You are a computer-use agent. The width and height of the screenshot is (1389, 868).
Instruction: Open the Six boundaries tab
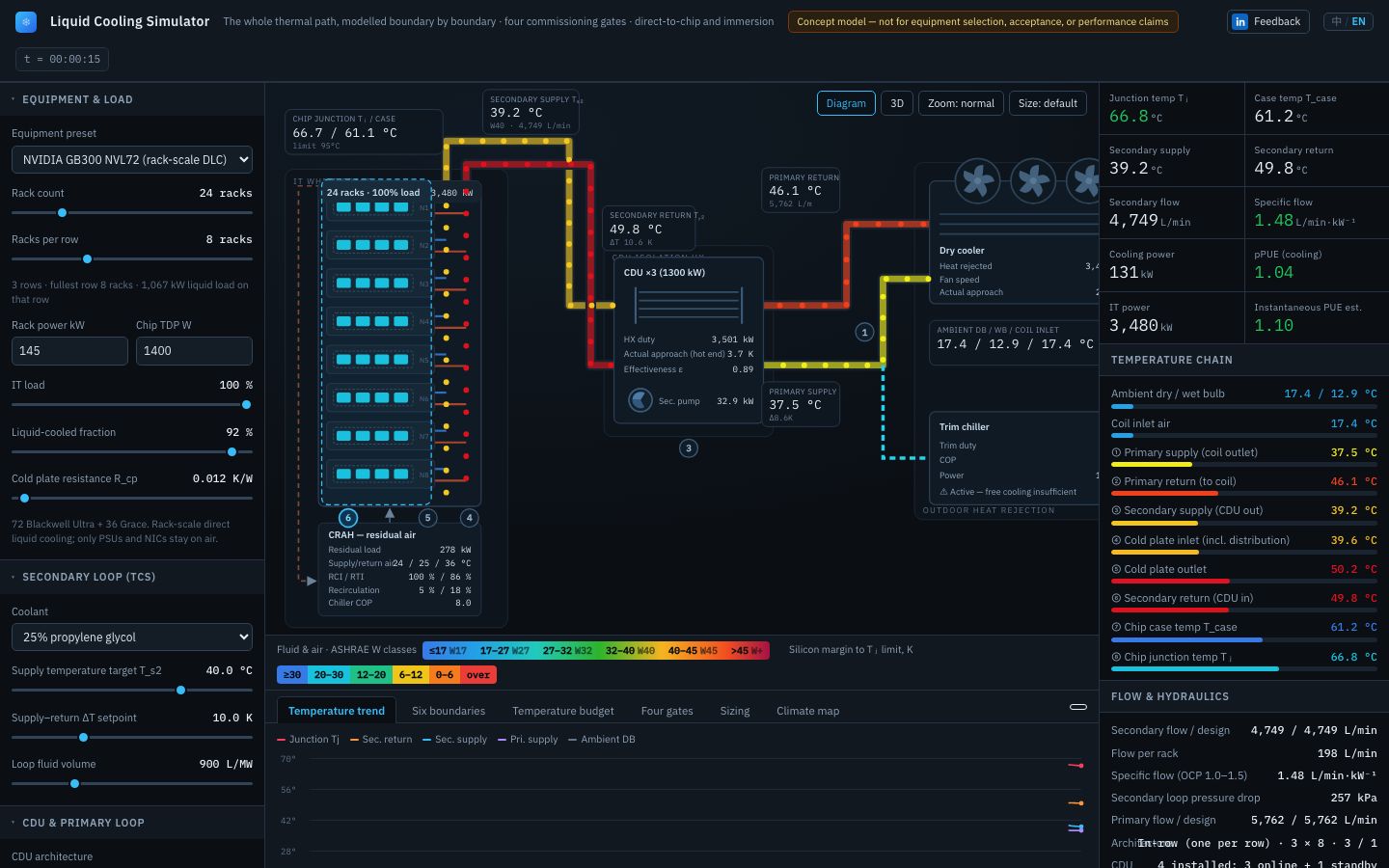[449, 711]
